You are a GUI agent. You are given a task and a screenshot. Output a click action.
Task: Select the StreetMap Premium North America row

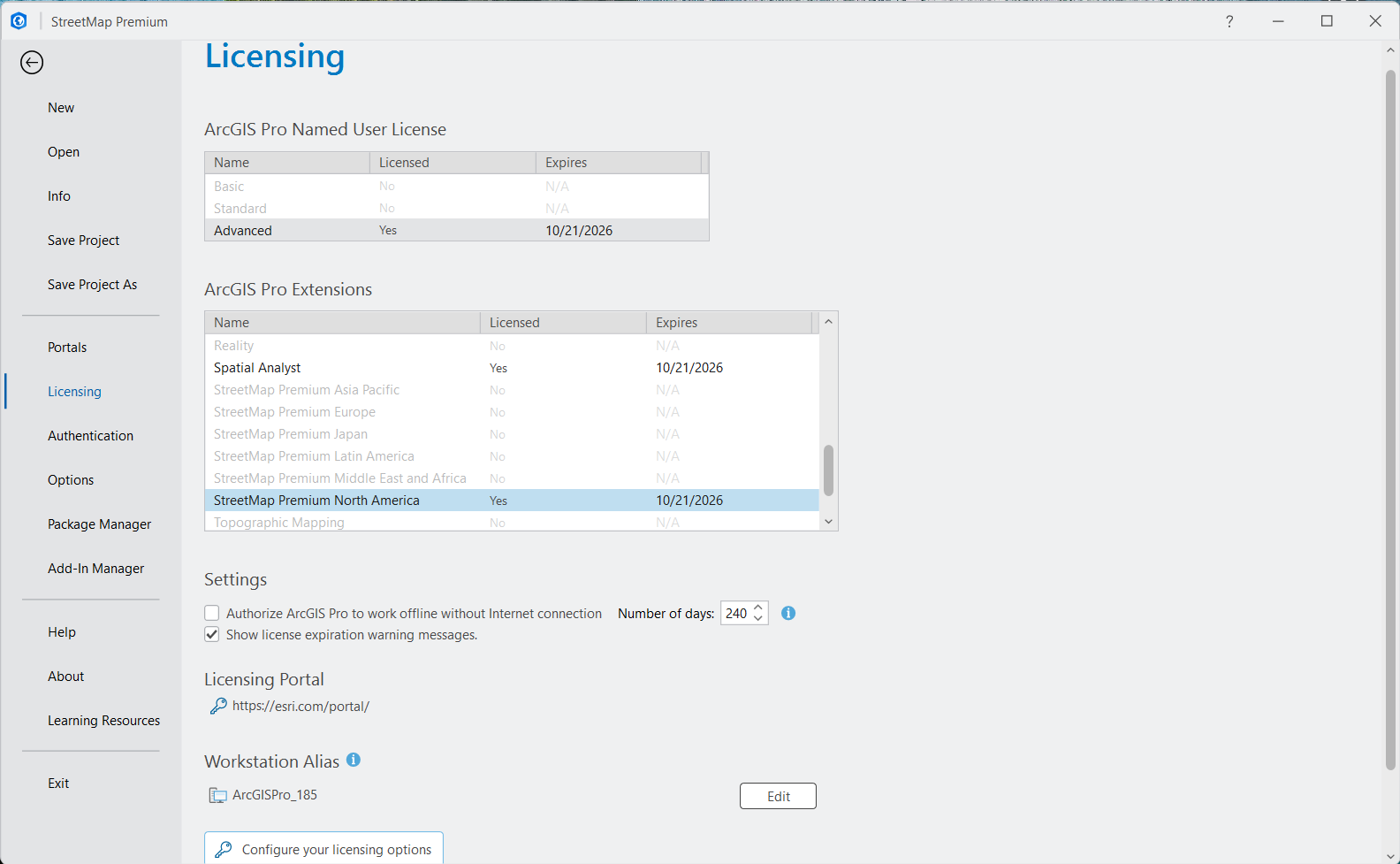tap(512, 501)
